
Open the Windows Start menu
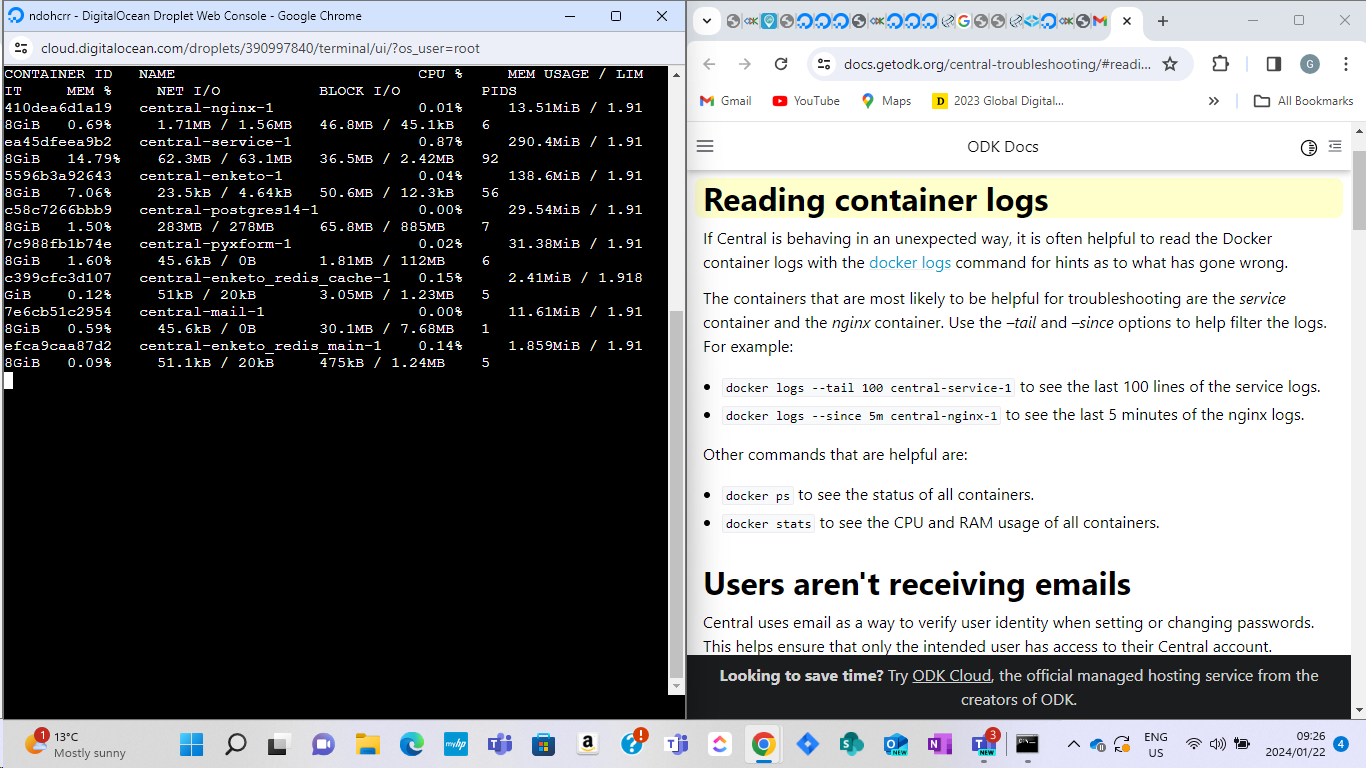pos(192,744)
